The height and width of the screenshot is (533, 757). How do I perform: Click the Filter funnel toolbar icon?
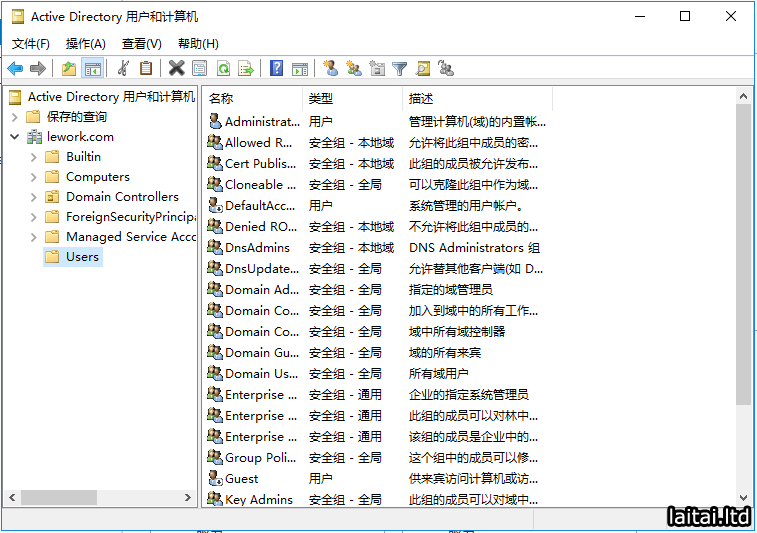(400, 68)
